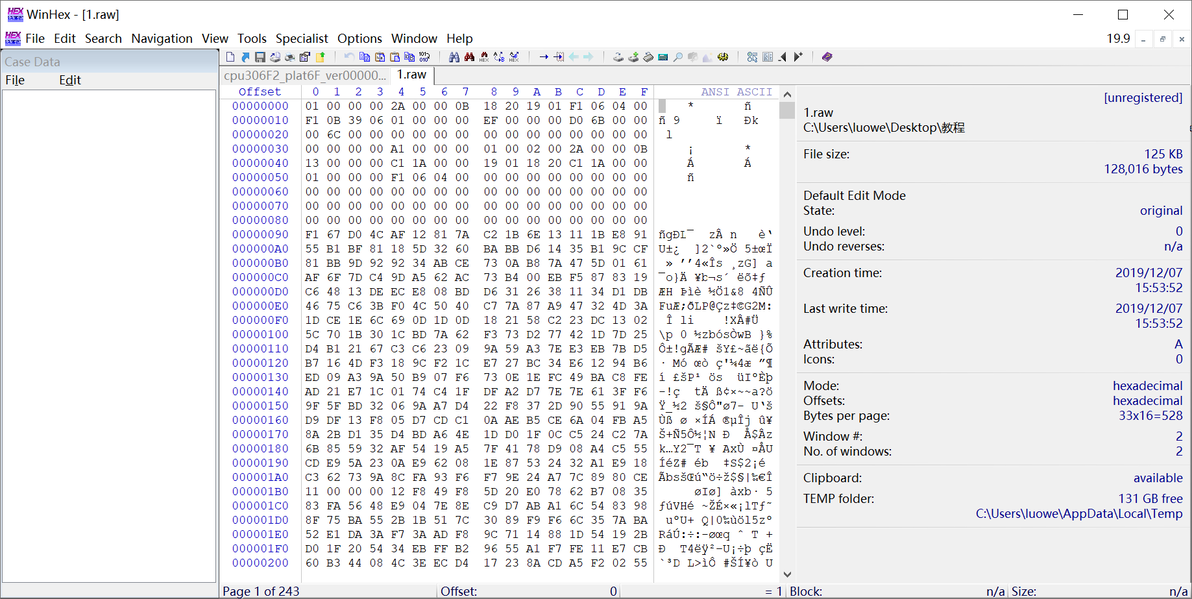
Task: Click the left black triangle toolbar icon
Action: 782,57
